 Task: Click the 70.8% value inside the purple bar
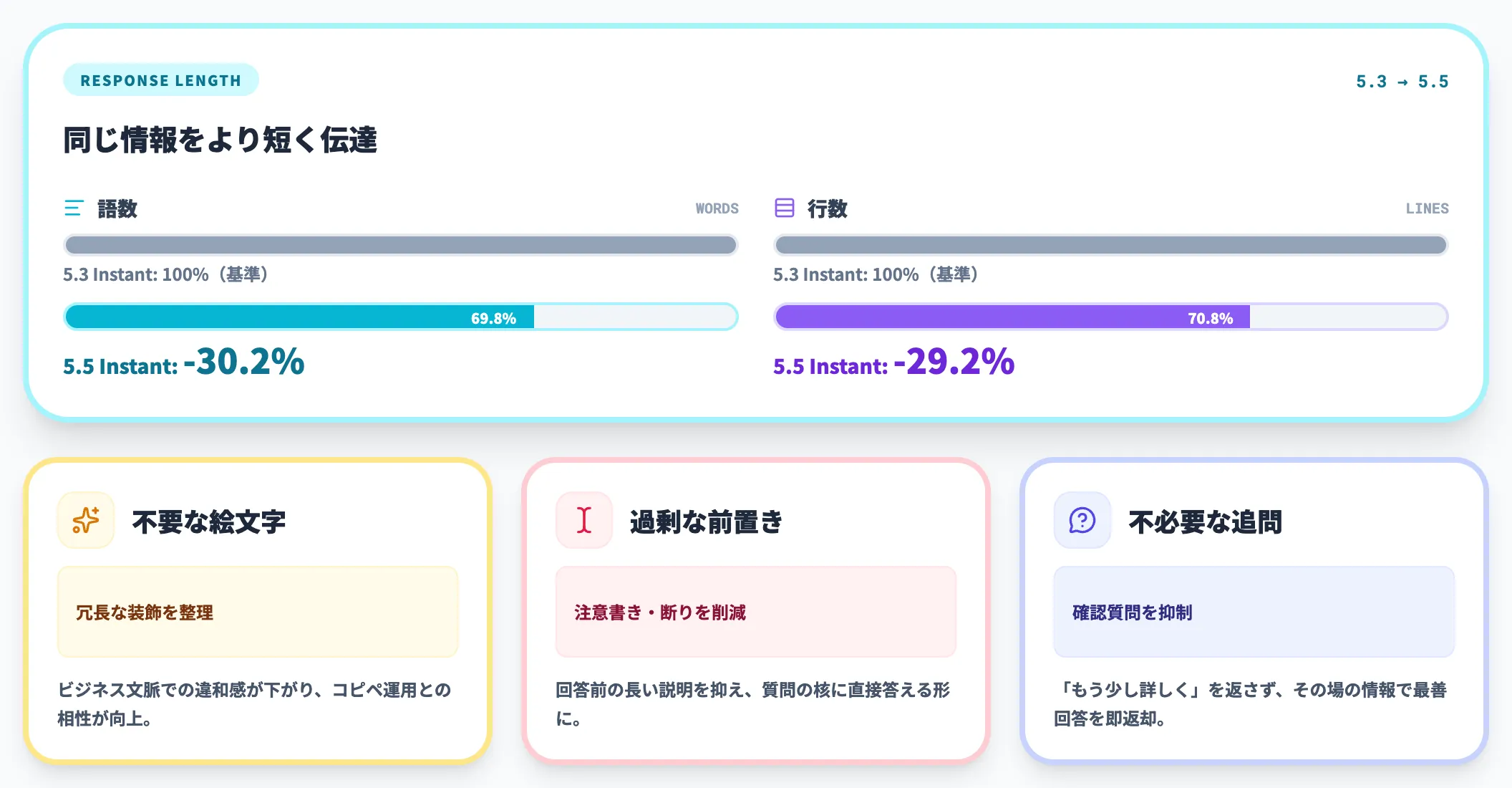pos(1210,318)
